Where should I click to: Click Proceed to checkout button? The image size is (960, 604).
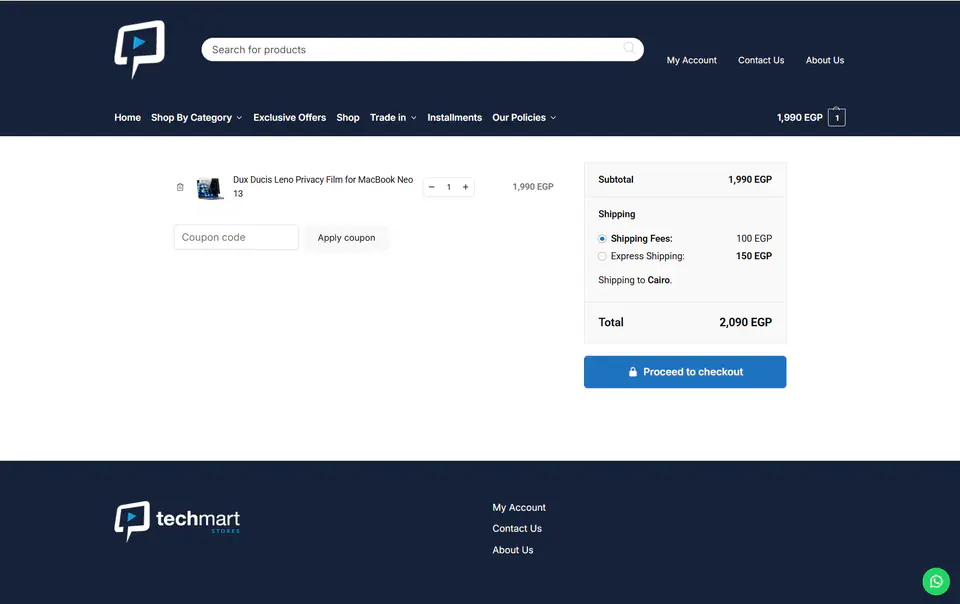684,372
